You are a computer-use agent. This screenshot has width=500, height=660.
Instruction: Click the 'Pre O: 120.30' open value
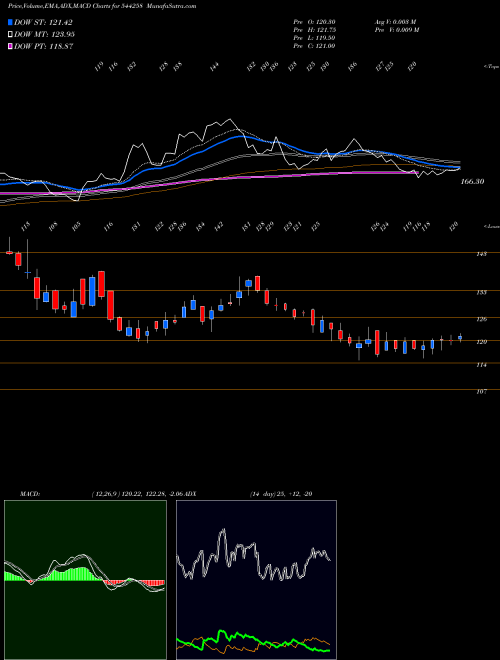[x=314, y=22]
